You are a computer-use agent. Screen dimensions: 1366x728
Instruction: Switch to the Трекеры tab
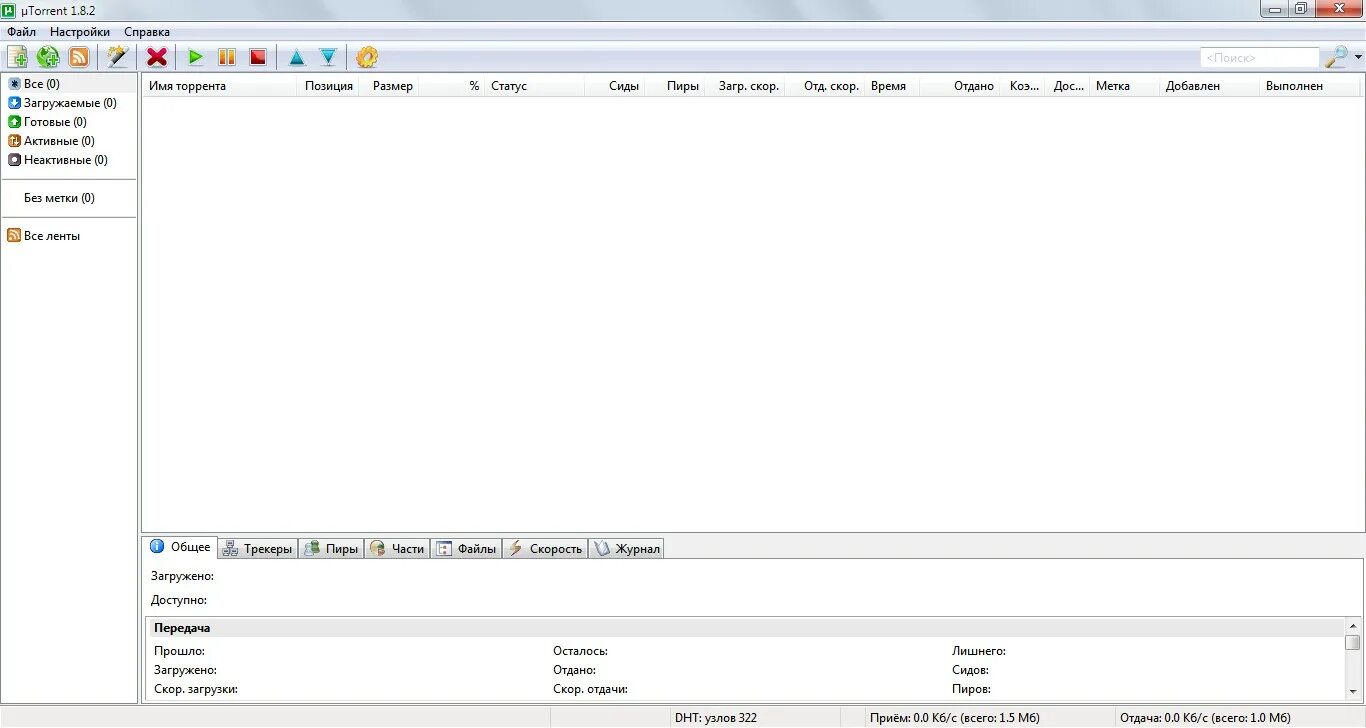click(258, 549)
